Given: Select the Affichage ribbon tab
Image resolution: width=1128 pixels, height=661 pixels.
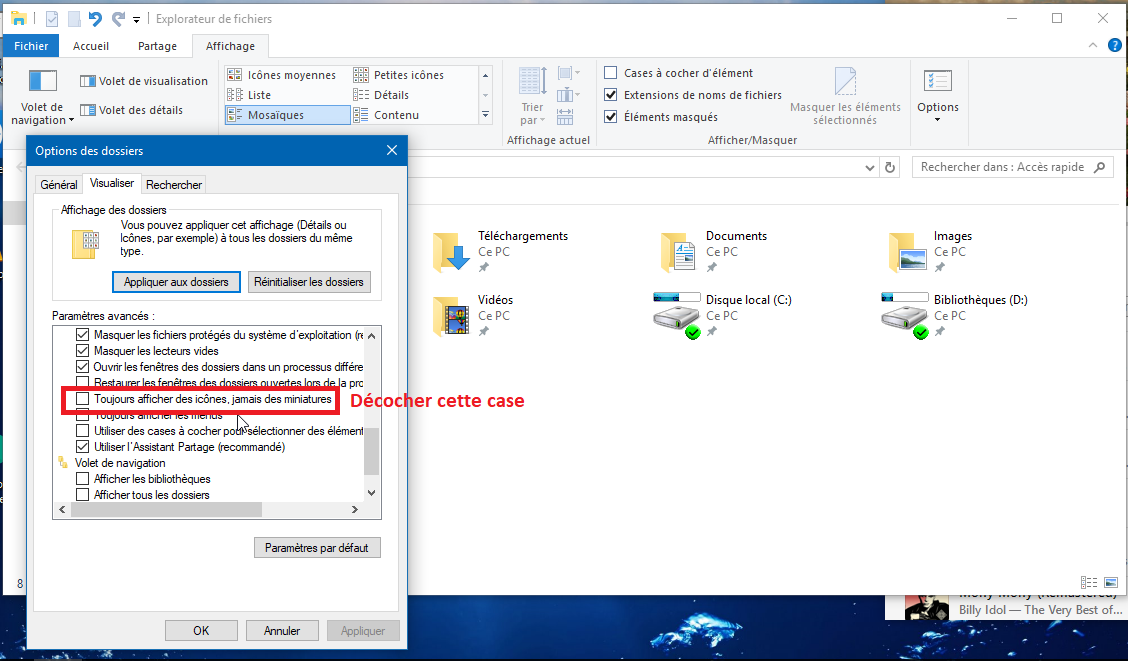Looking at the screenshot, I should (230, 46).
